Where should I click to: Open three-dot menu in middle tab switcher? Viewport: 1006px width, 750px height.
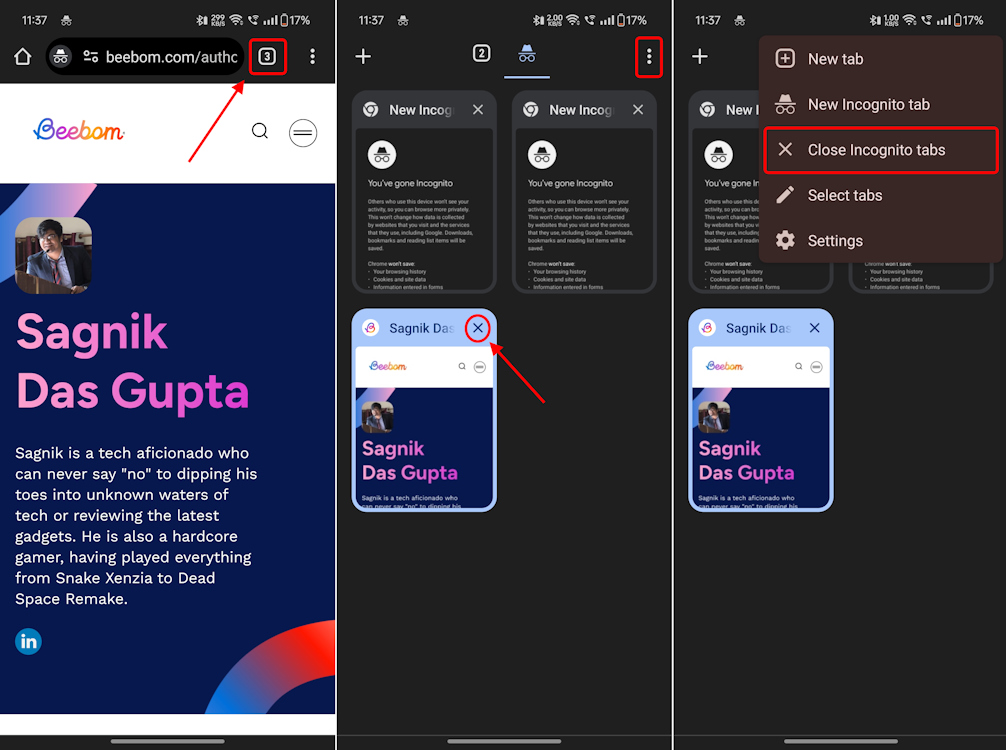click(649, 56)
